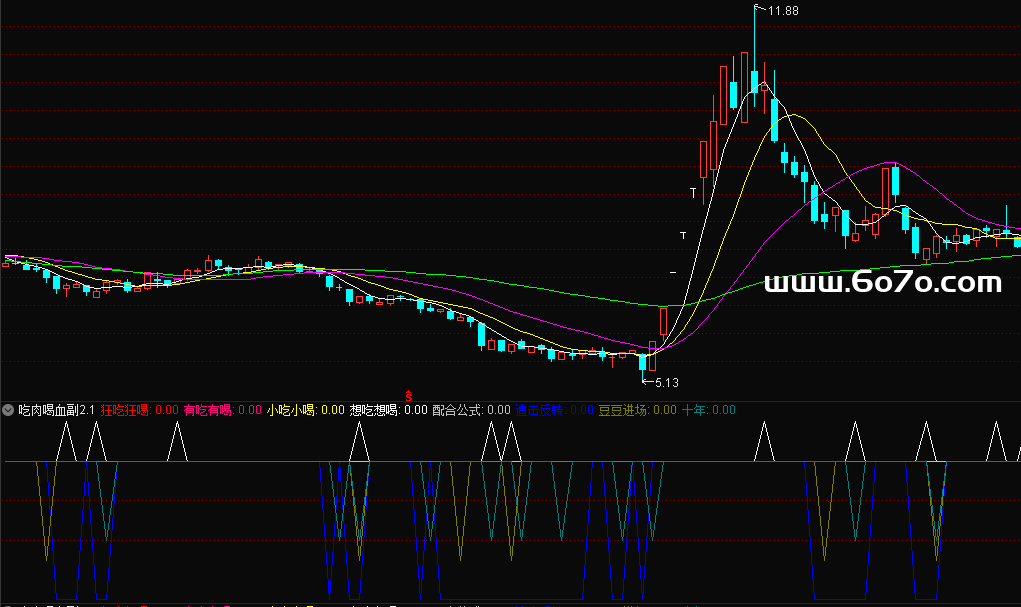
Task: Select the 豆豆进场 indicator label
Action: coord(623,410)
